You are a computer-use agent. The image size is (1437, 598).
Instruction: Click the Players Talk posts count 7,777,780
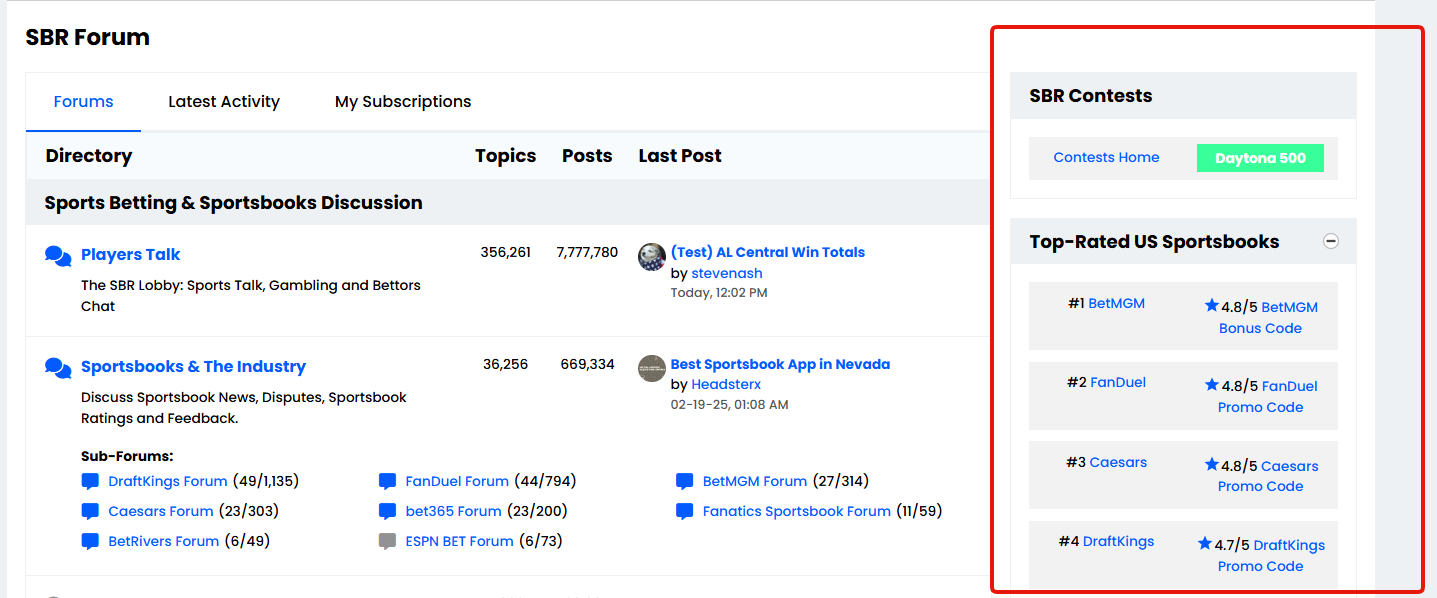point(587,252)
